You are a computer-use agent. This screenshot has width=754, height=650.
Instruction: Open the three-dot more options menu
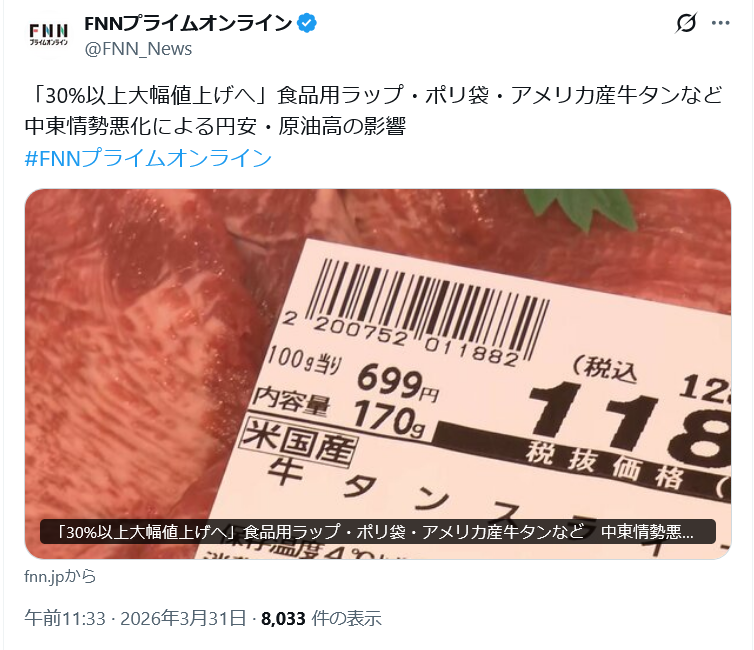coord(720,23)
